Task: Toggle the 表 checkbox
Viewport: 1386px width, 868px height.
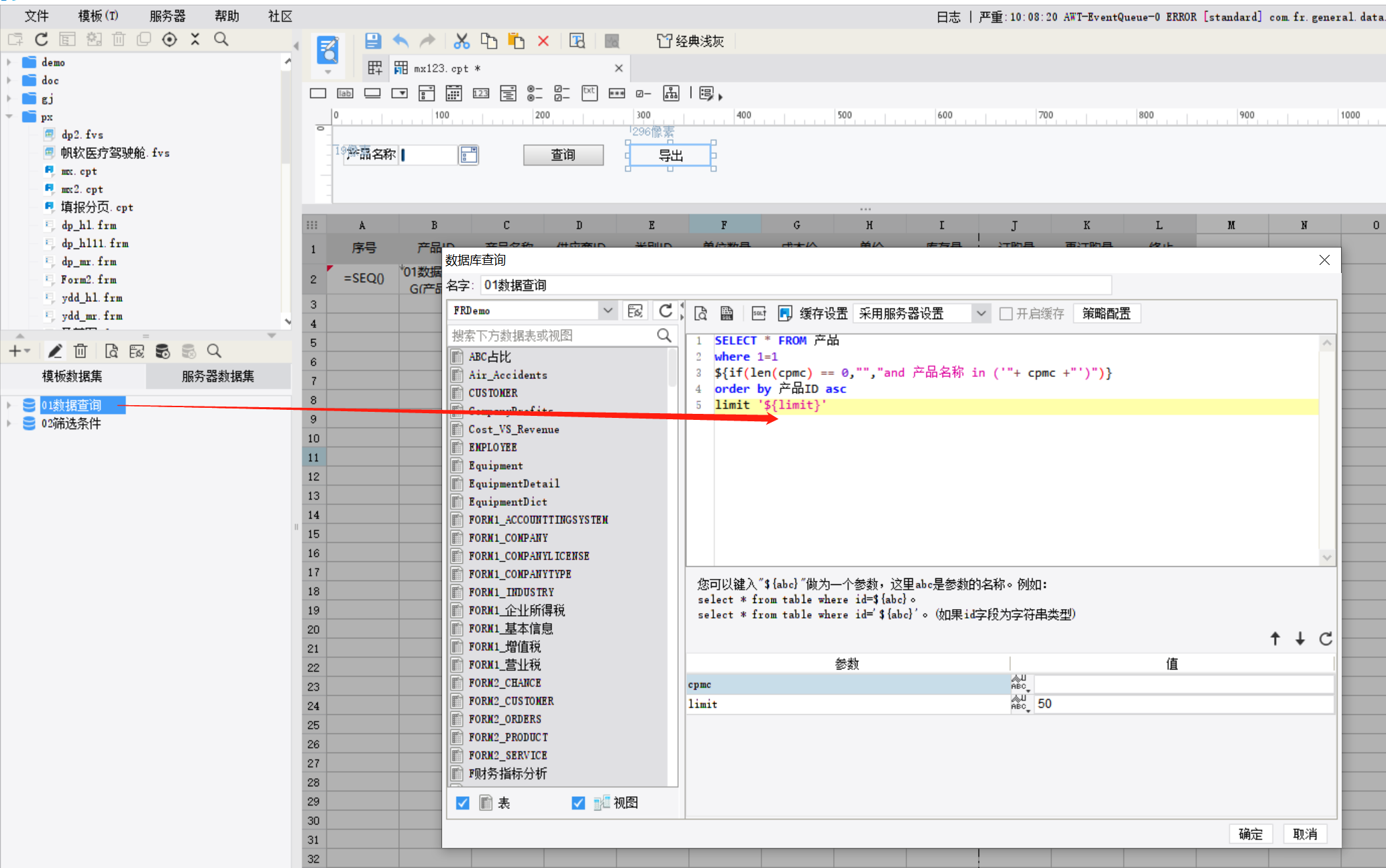Action: (463, 803)
